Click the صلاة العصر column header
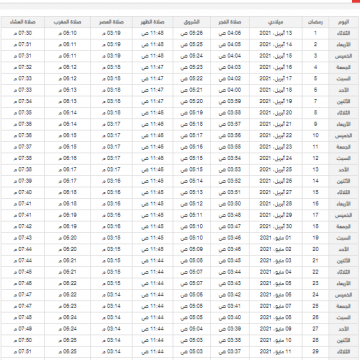This screenshot has height=360, width=360. click(x=111, y=22)
